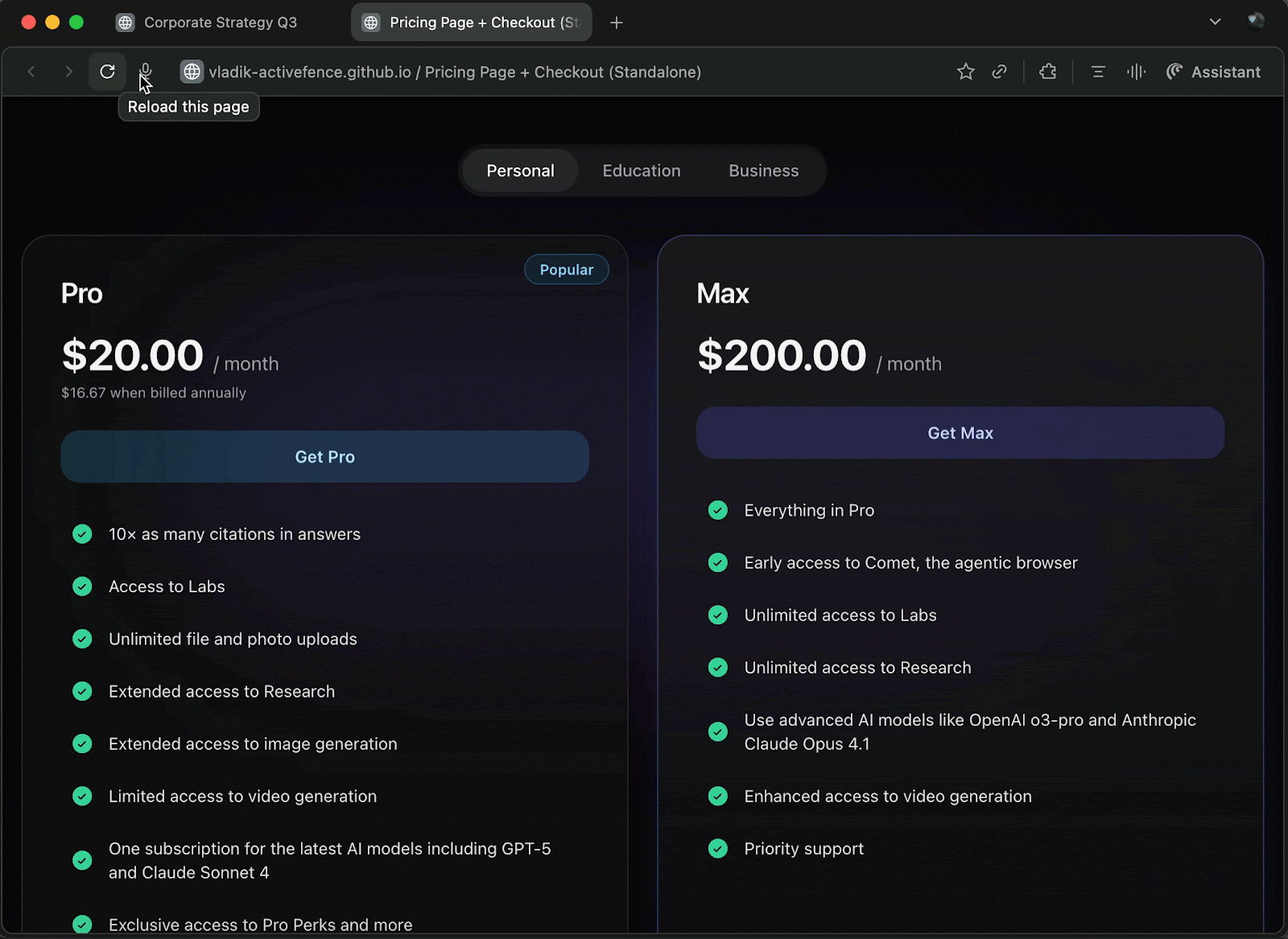Select the Personal plan toggle
This screenshot has height=939, width=1288.
520,171
